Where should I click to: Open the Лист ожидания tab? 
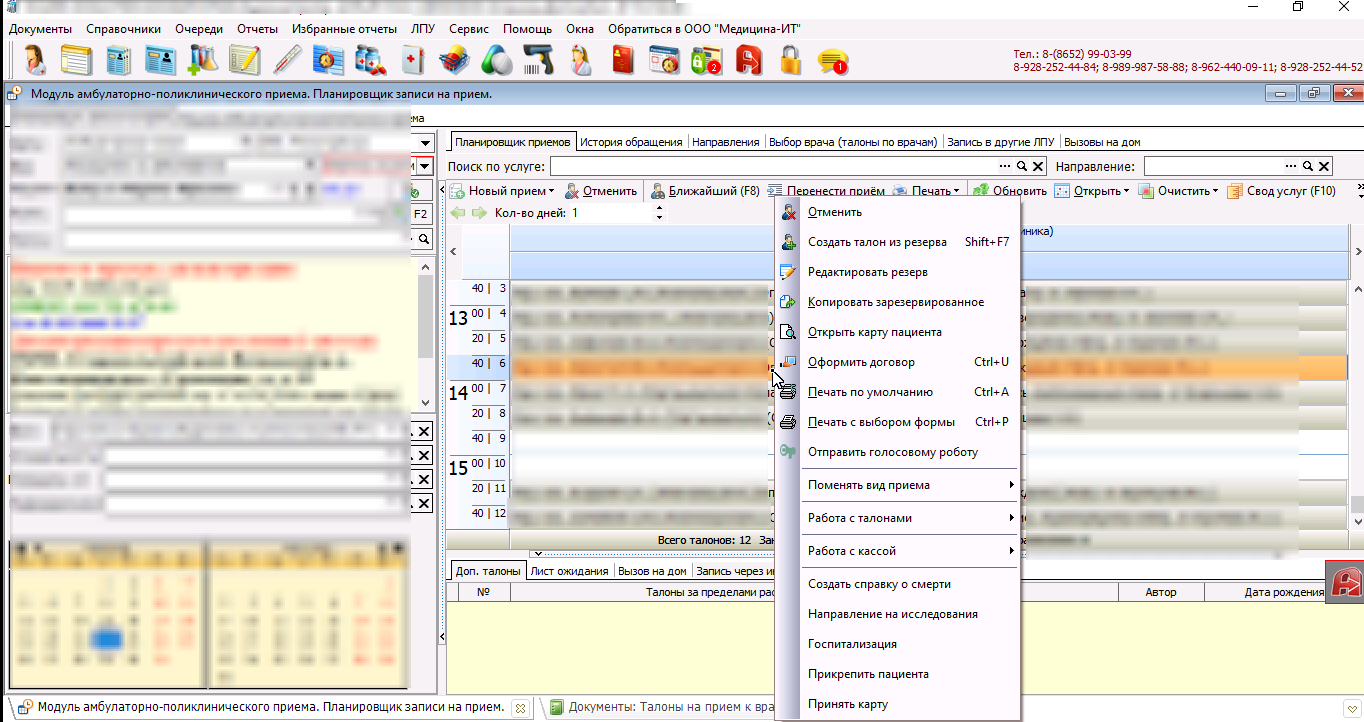click(570, 572)
